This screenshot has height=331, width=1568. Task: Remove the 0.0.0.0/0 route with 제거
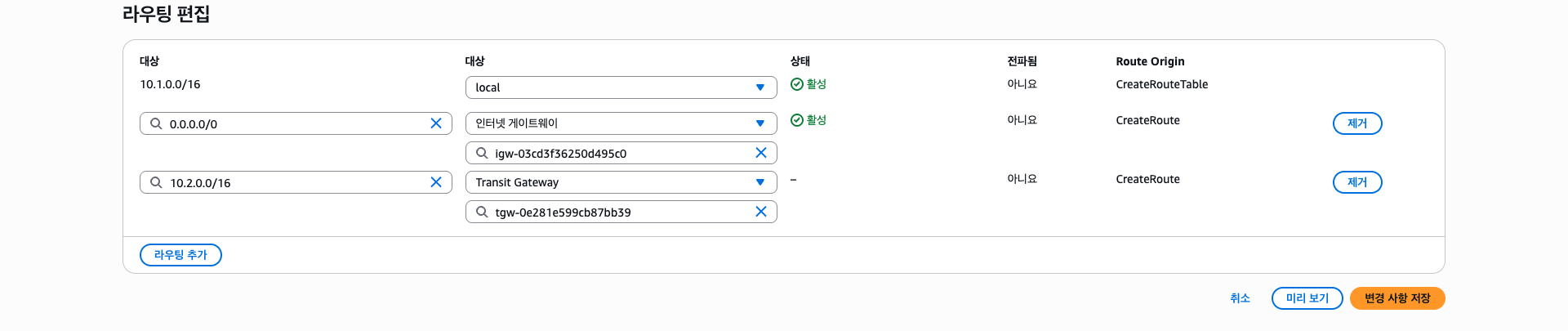pos(1357,123)
